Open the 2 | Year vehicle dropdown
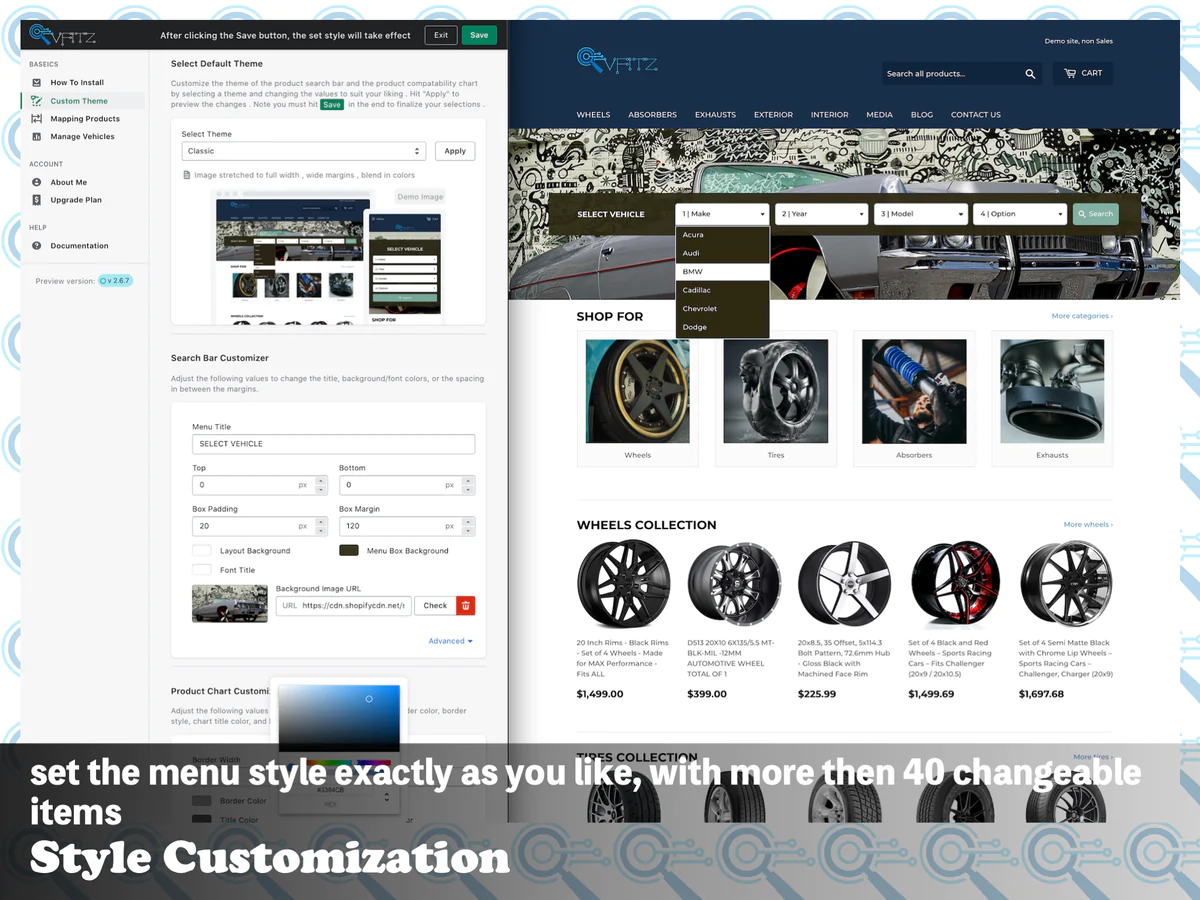Screen dimensions: 1200x900 coord(821,214)
